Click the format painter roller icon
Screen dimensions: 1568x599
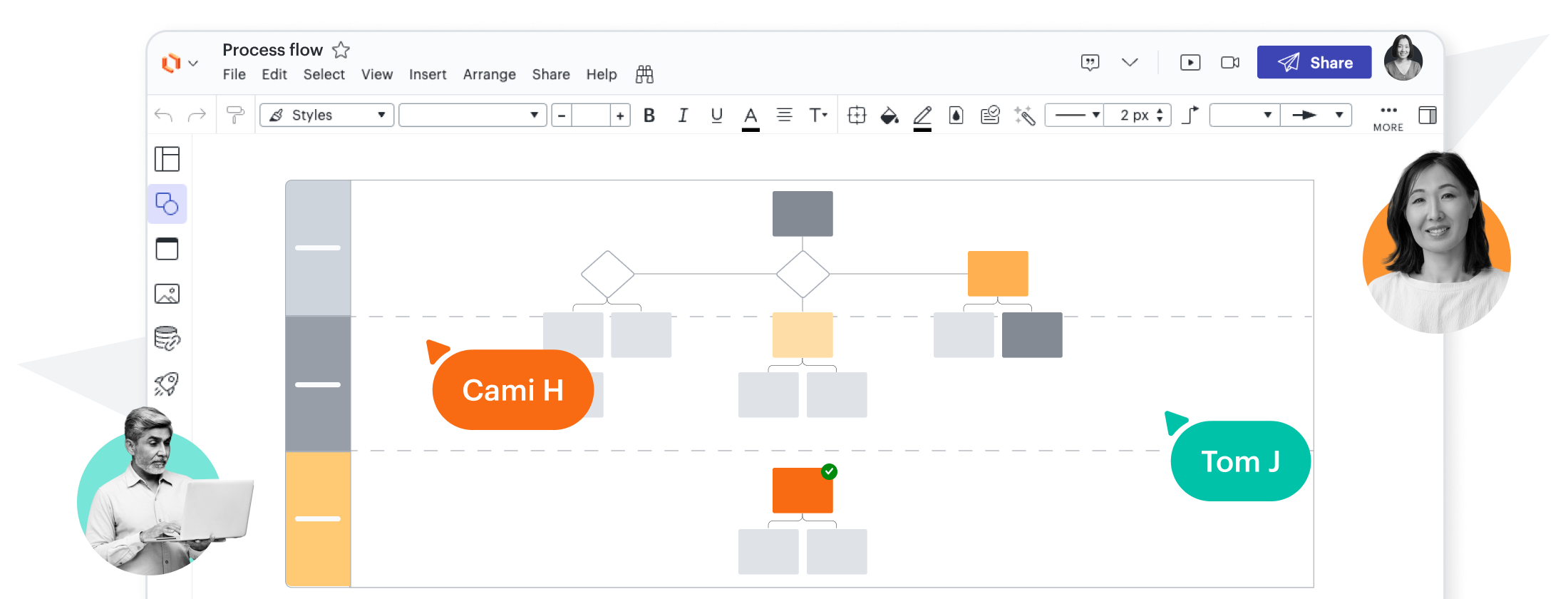point(234,116)
